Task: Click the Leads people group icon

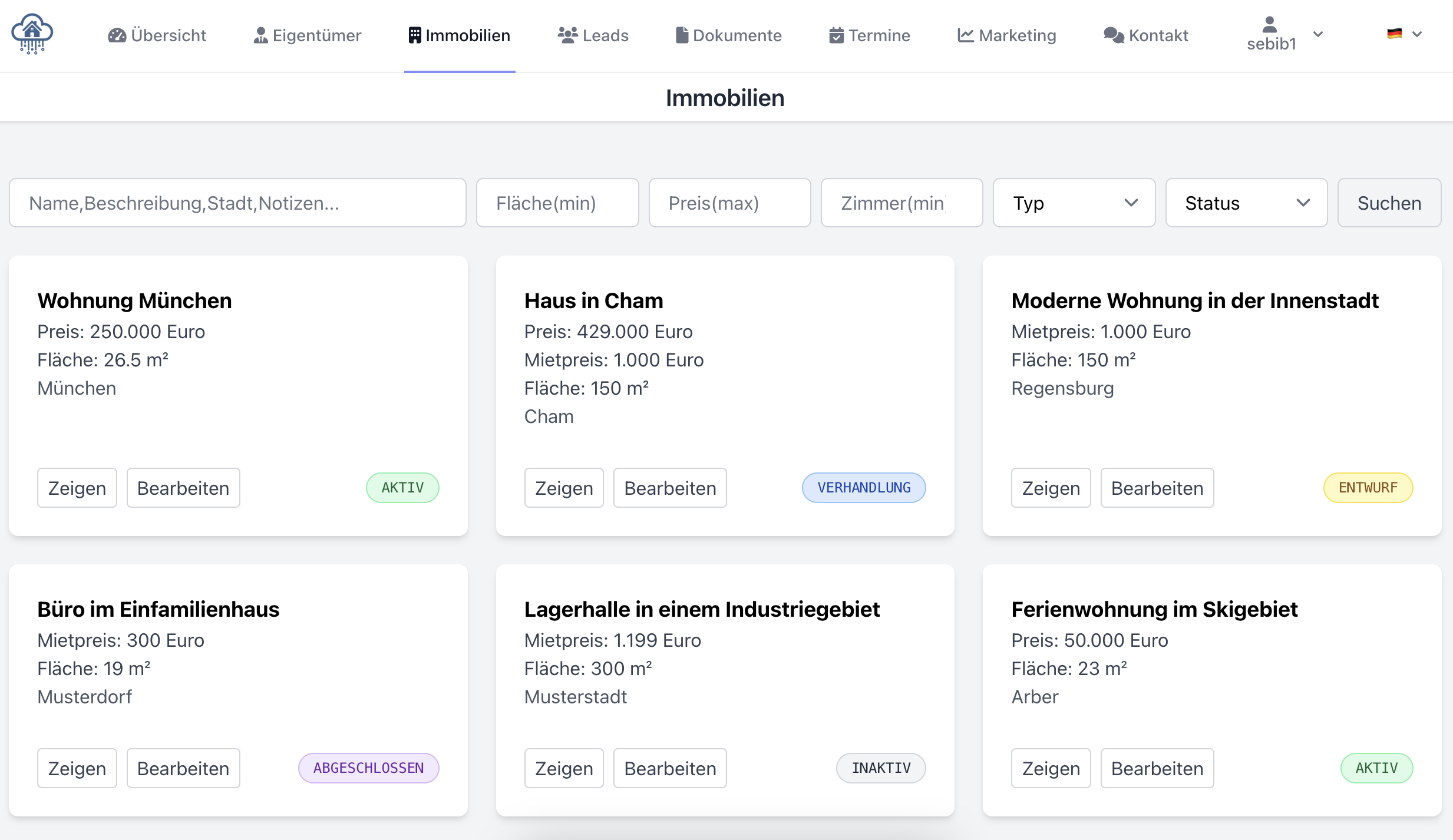Action: click(568, 35)
